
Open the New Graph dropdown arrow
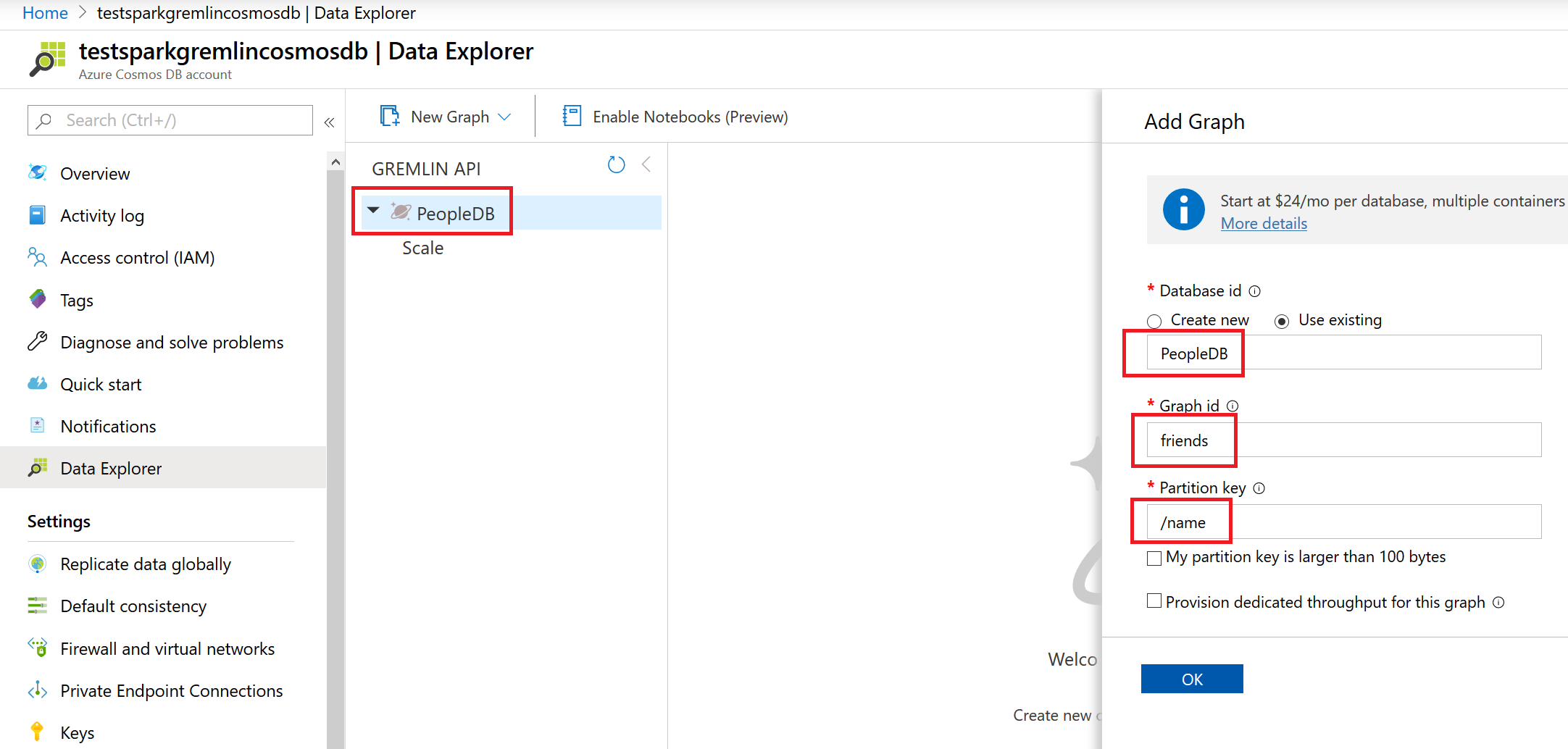(505, 117)
